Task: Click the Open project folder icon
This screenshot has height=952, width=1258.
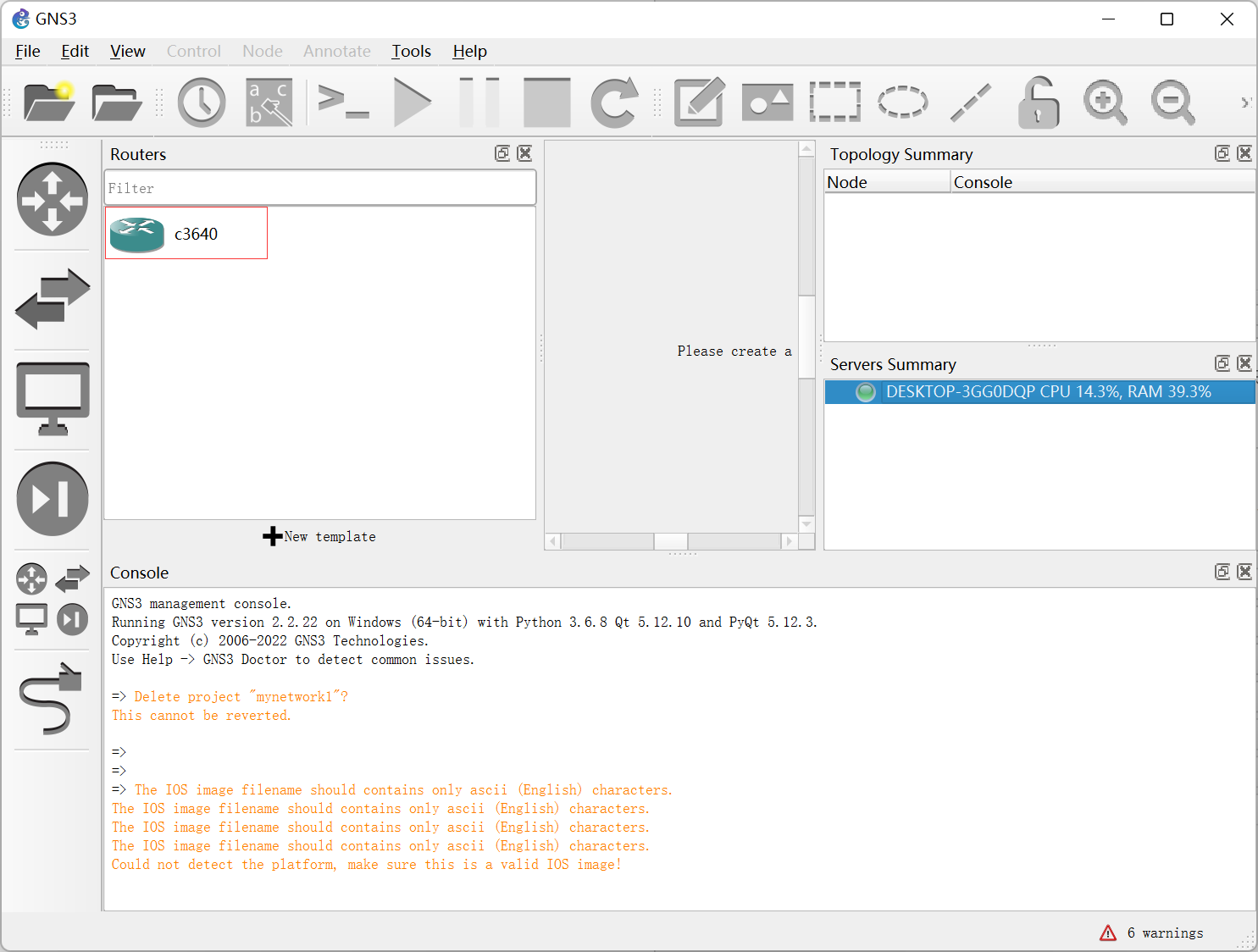Action: coord(117,102)
